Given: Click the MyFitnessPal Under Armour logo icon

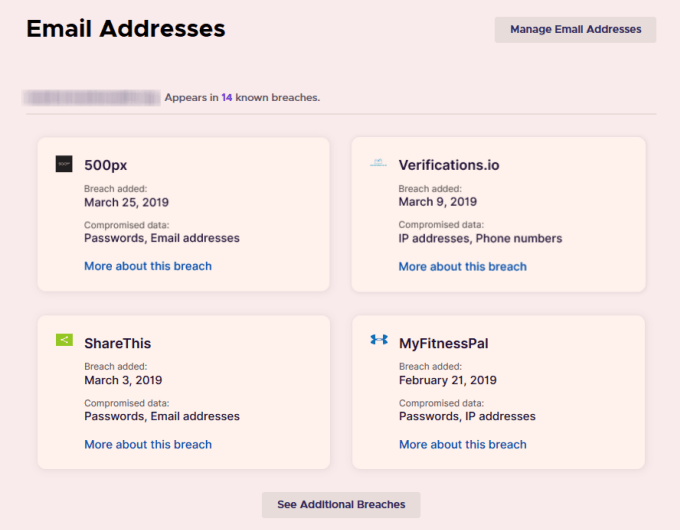Looking at the screenshot, I should tap(379, 339).
